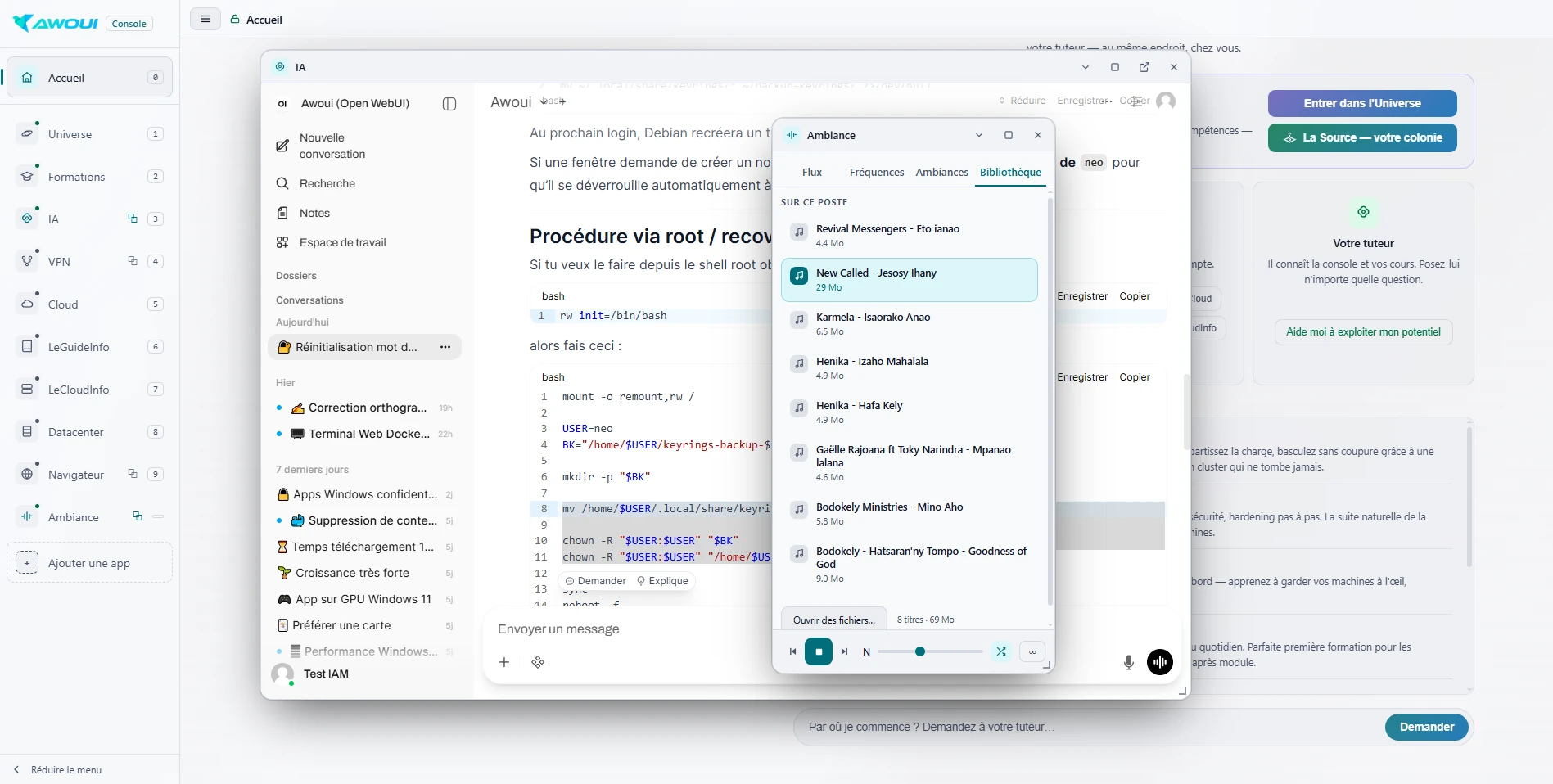Collapse the Conversations section
Screen dimensions: 1553x784
[309, 300]
